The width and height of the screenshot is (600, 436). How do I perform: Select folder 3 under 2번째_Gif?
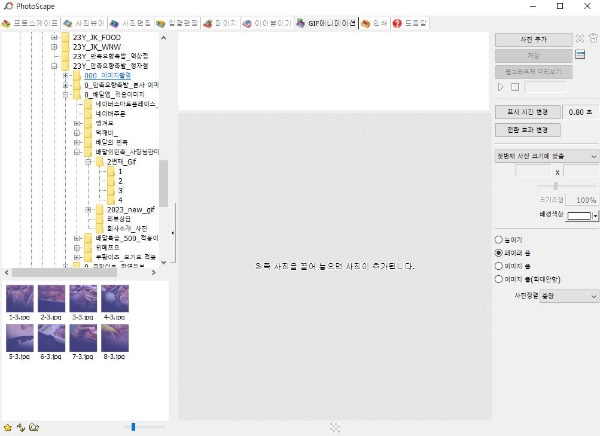tap(120, 191)
